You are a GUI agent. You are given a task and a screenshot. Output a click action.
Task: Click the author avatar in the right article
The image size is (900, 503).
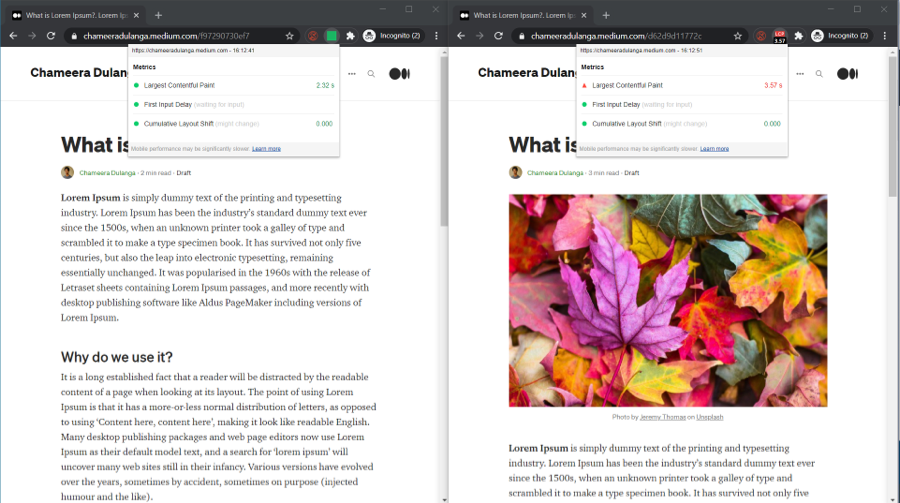click(515, 172)
